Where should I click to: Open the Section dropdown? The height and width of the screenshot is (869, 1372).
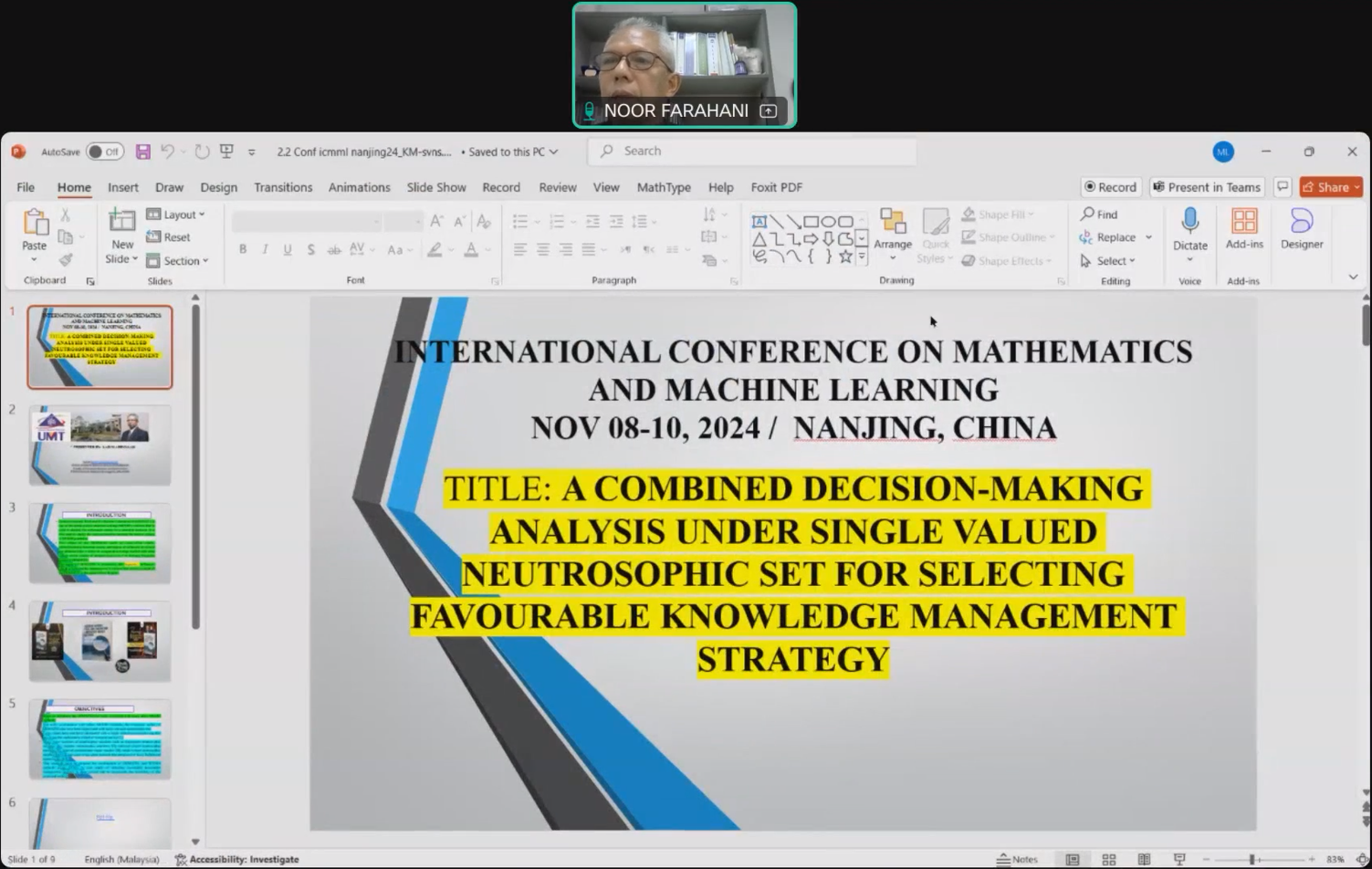coord(178,261)
